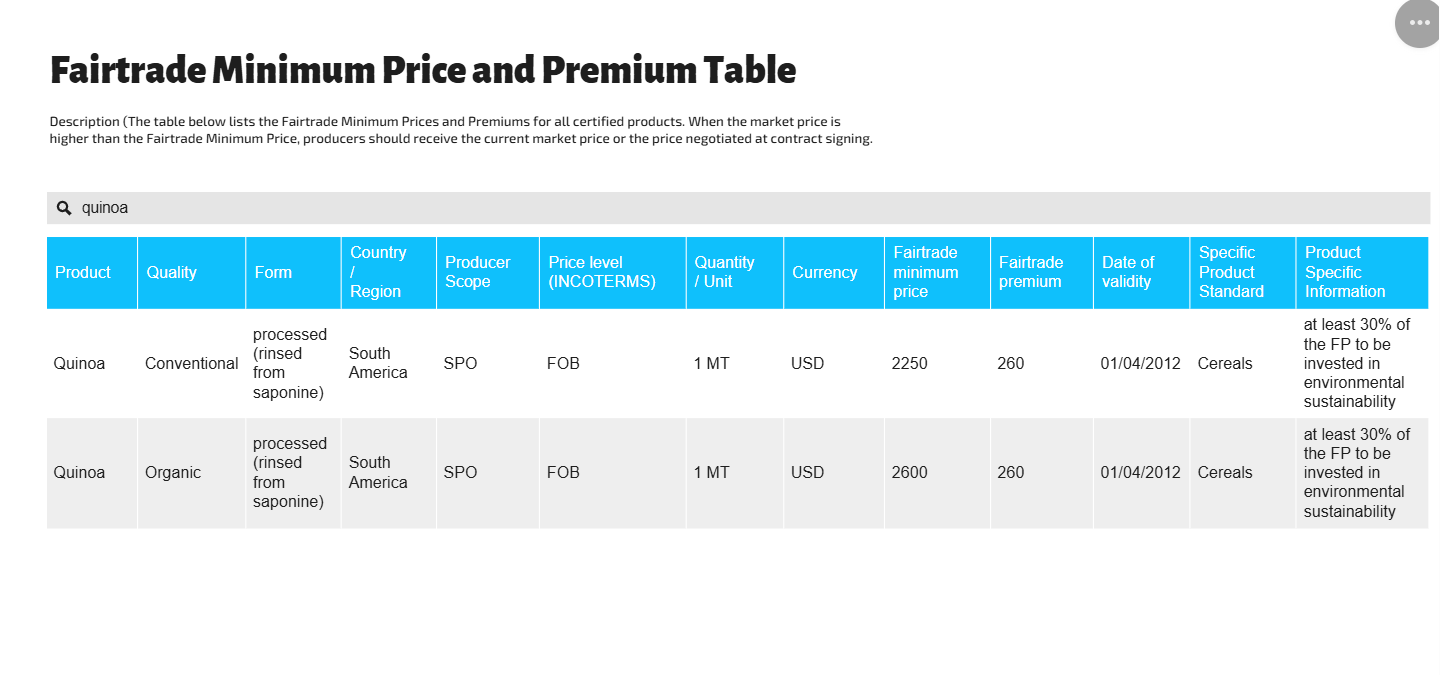The height and width of the screenshot is (675, 1440).
Task: Click the Price level (INCOTERMS) header
Action: [x=602, y=272]
